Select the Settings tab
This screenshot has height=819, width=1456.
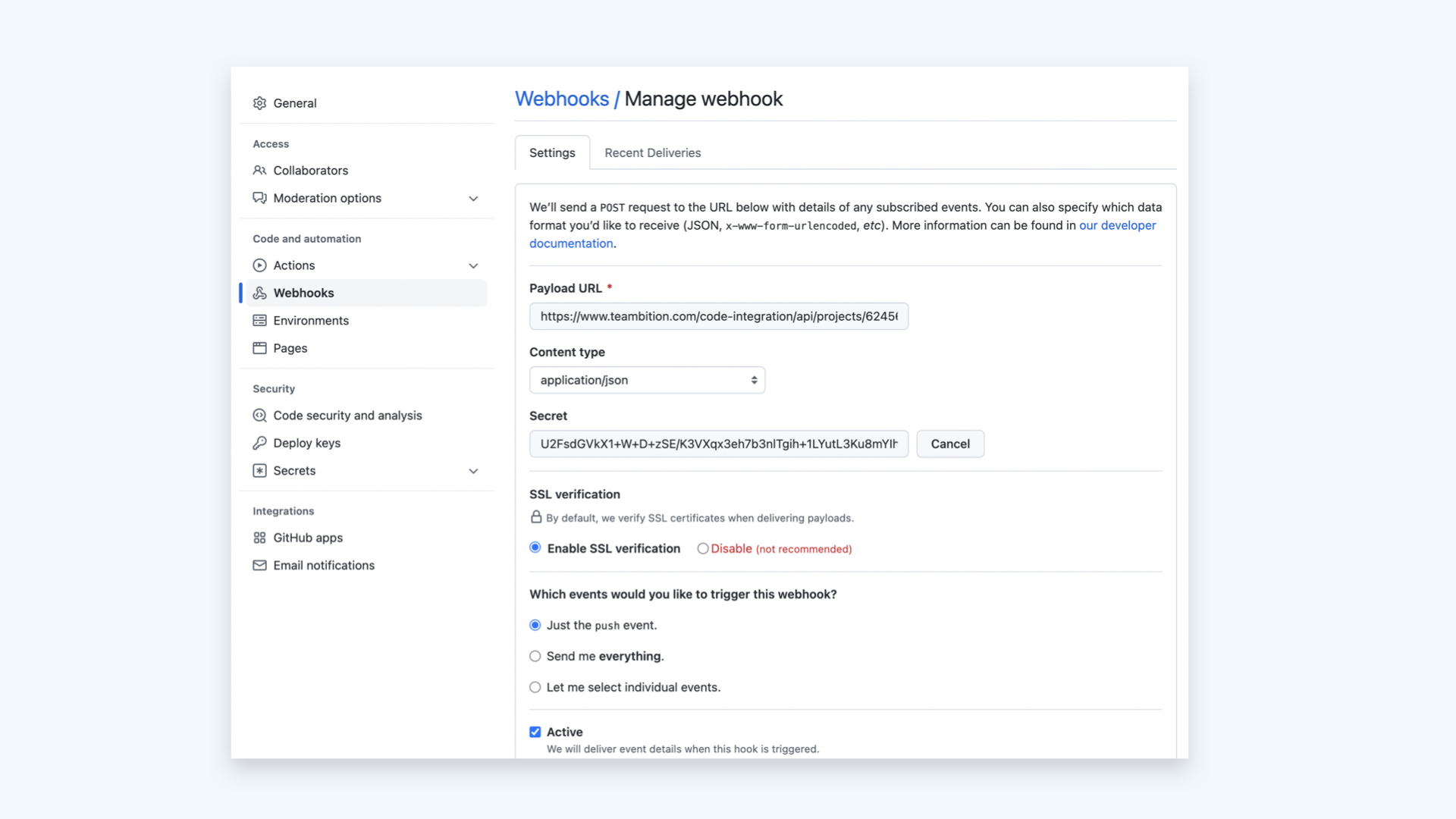[x=552, y=153]
